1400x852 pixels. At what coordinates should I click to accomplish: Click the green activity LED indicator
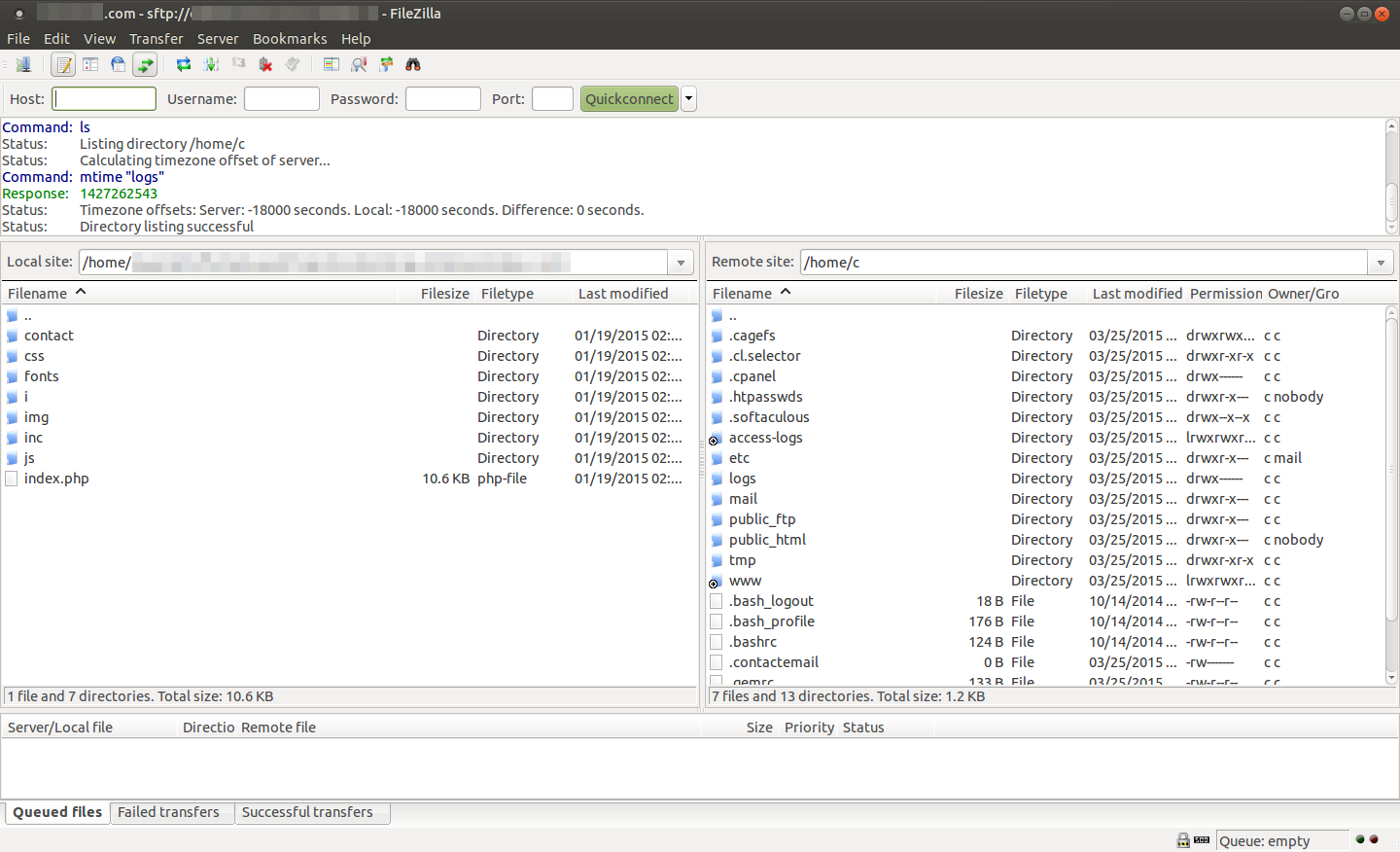1360,839
